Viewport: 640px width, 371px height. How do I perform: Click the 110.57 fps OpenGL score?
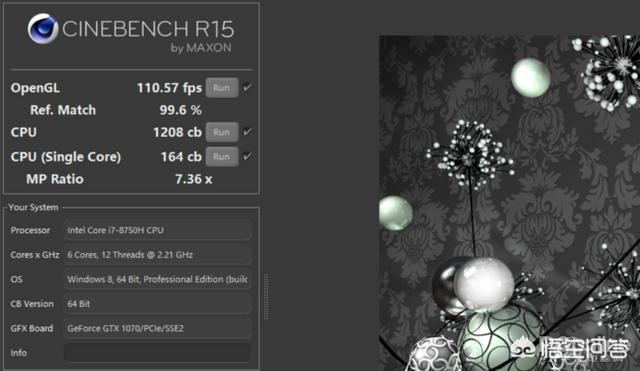coord(169,88)
